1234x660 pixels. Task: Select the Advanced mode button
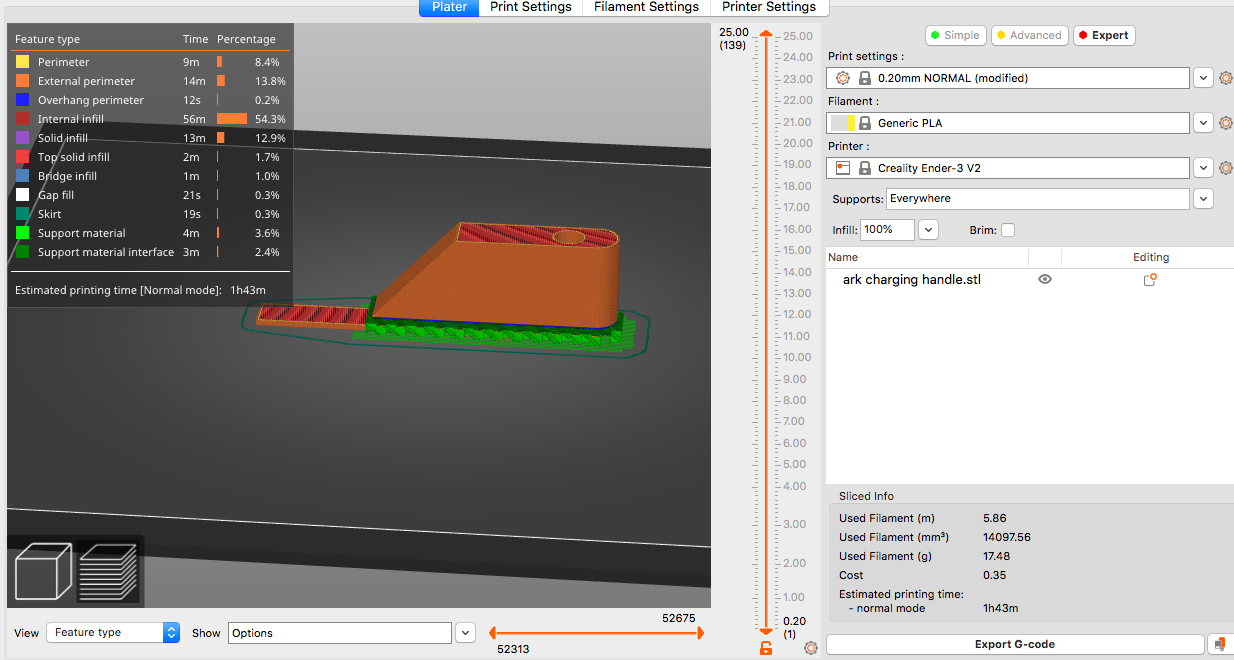(x=1029, y=35)
